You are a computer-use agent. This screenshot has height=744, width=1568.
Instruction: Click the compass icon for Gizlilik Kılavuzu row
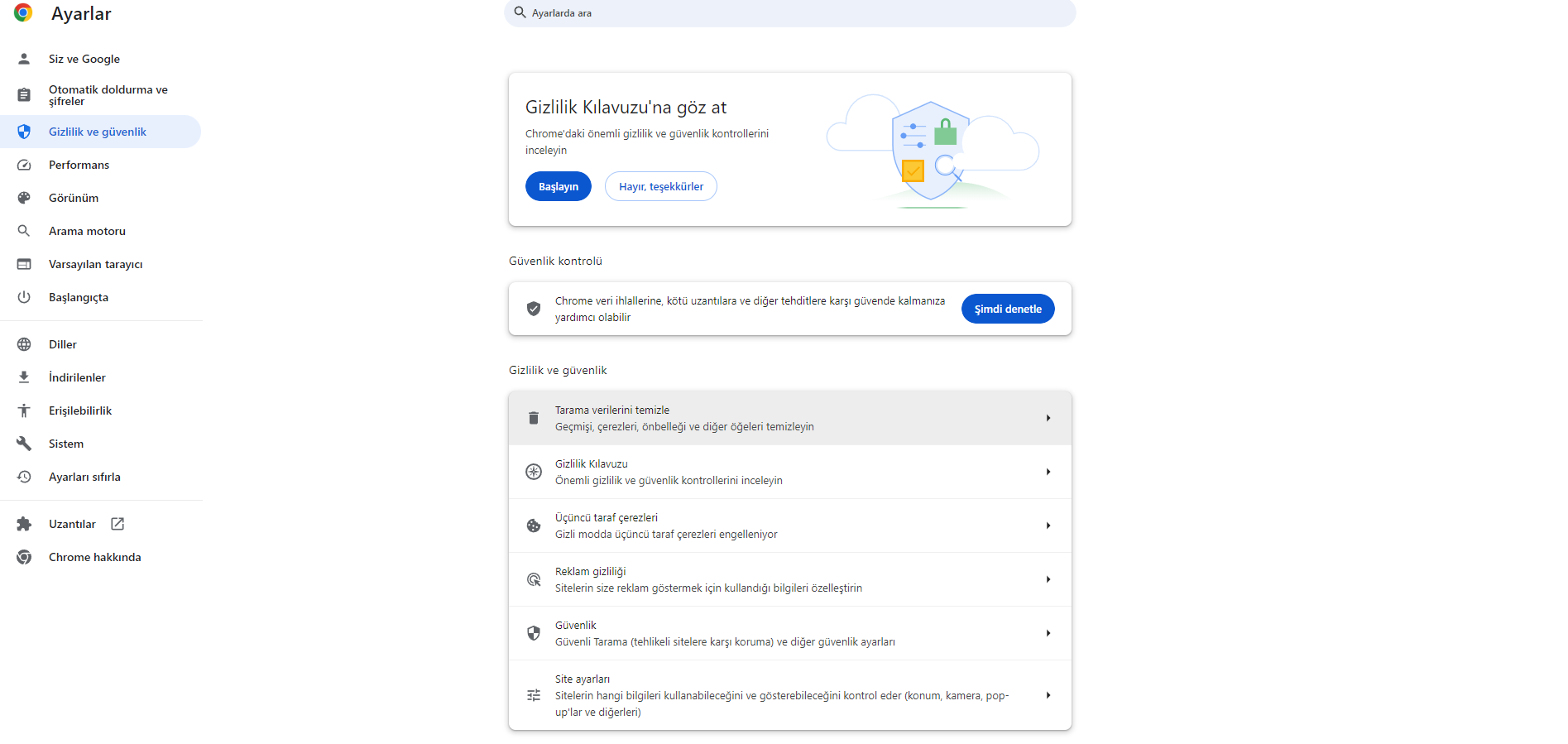point(534,472)
